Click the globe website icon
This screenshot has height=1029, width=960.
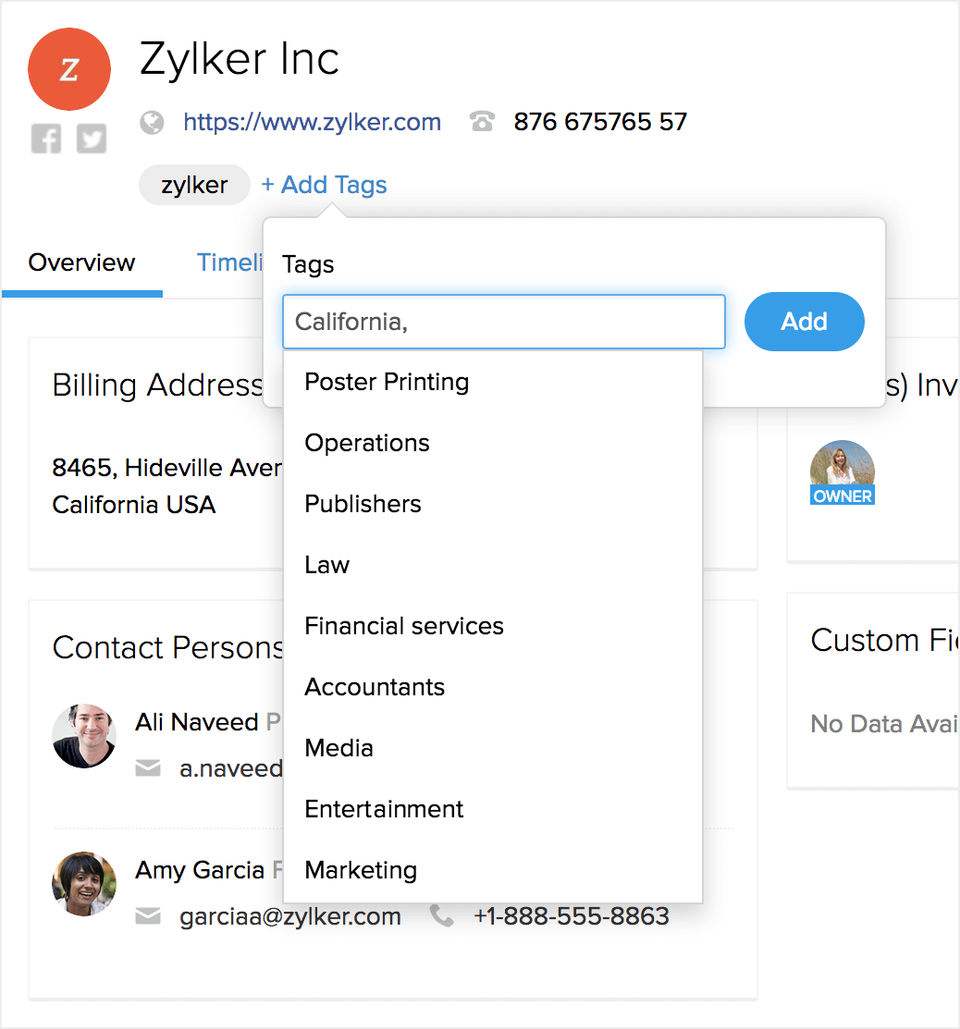tap(152, 123)
